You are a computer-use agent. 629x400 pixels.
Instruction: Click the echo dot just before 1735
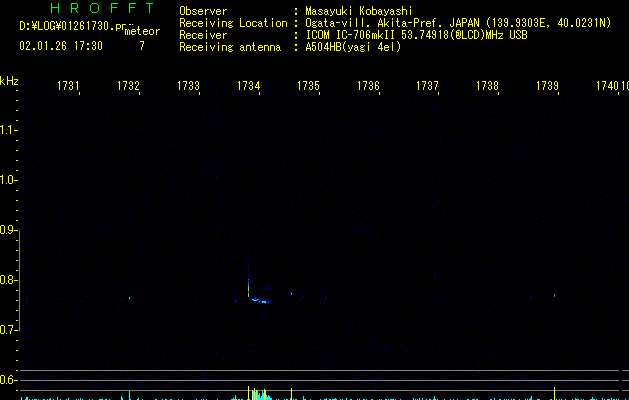click(x=292, y=294)
